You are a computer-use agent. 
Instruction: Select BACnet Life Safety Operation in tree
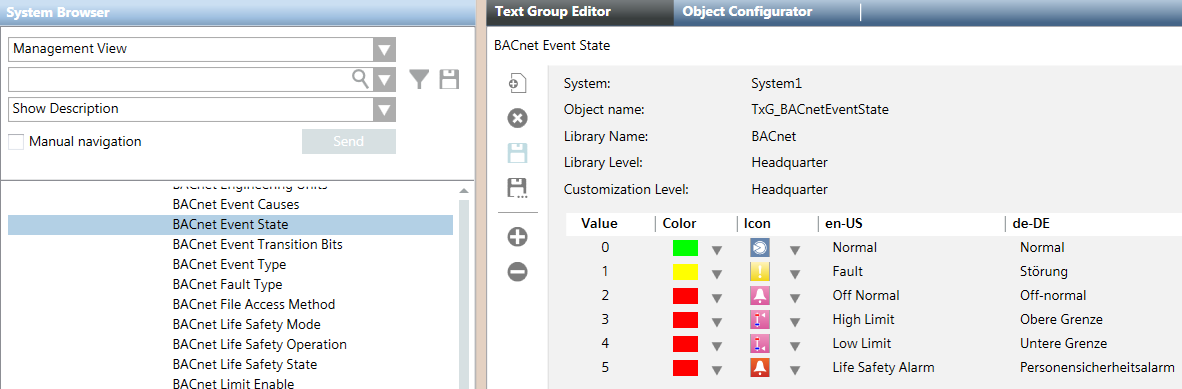259,345
